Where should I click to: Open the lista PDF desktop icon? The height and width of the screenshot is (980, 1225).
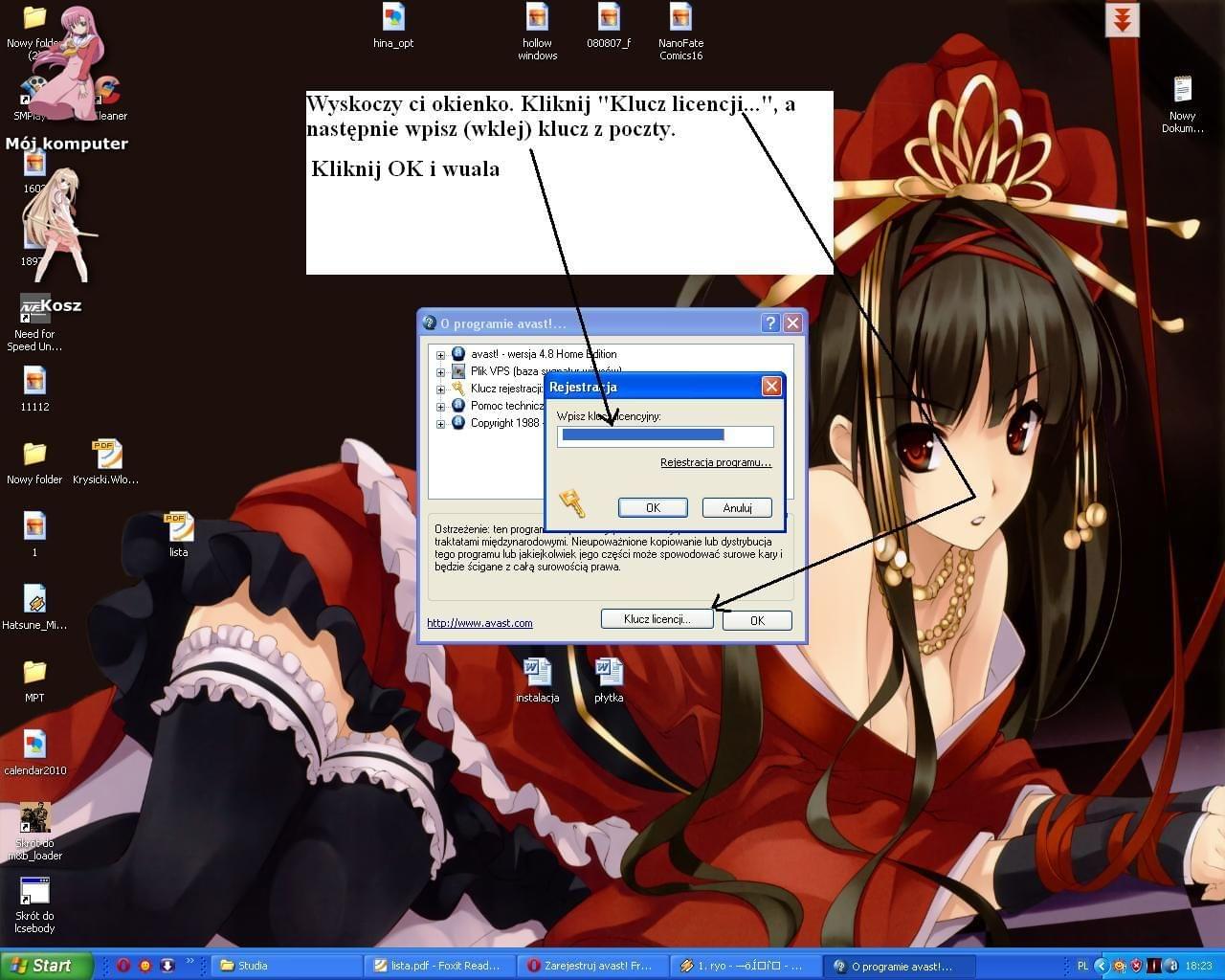179,535
